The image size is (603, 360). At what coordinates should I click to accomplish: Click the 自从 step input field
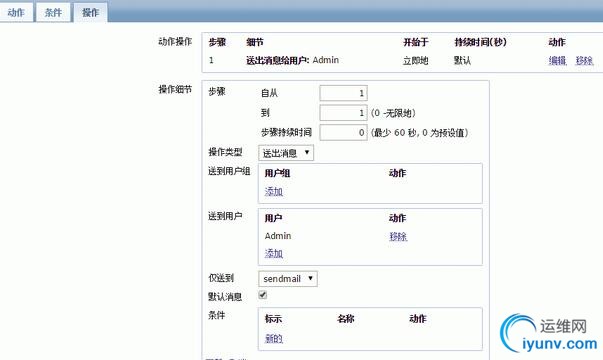click(x=343, y=93)
